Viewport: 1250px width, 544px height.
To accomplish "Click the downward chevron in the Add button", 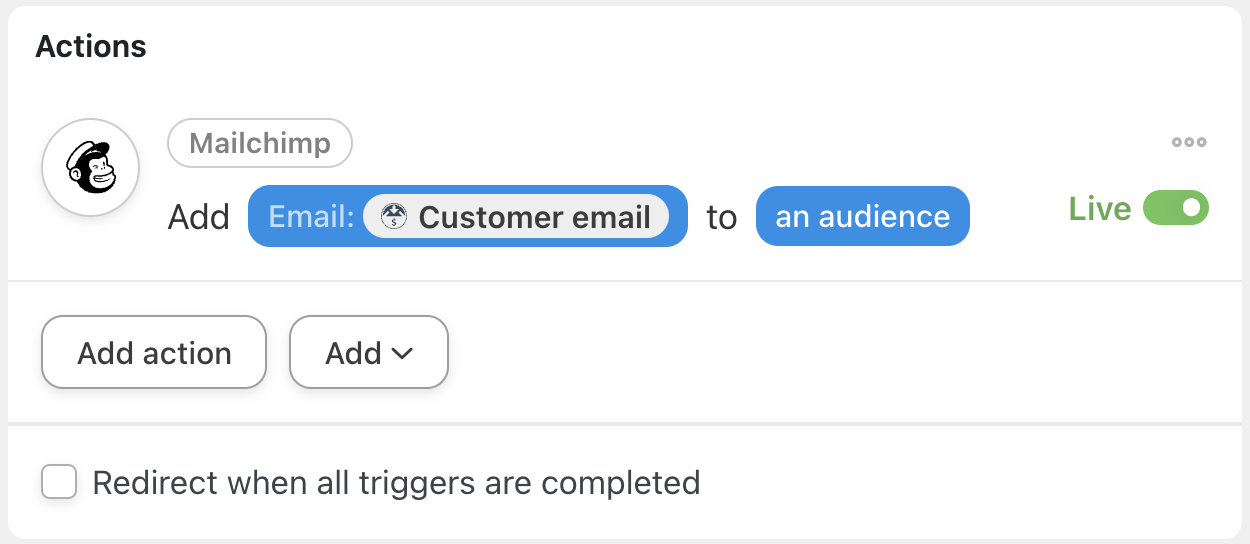I will 402,353.
